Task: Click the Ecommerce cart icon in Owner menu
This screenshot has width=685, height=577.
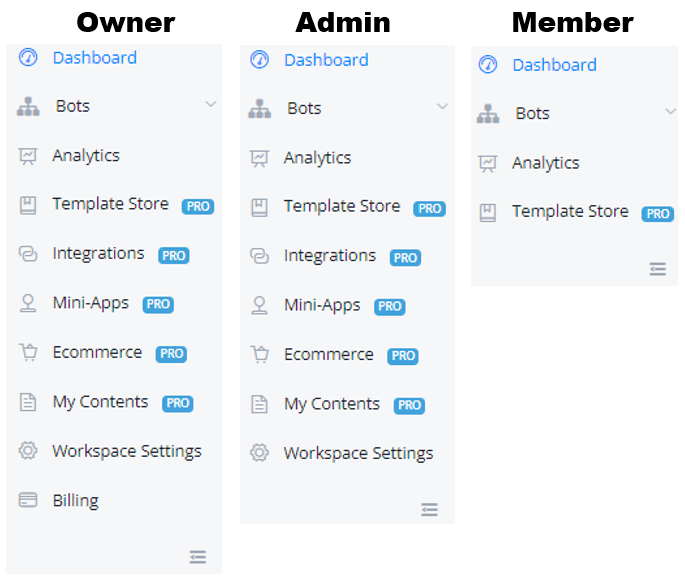Action: (28, 352)
